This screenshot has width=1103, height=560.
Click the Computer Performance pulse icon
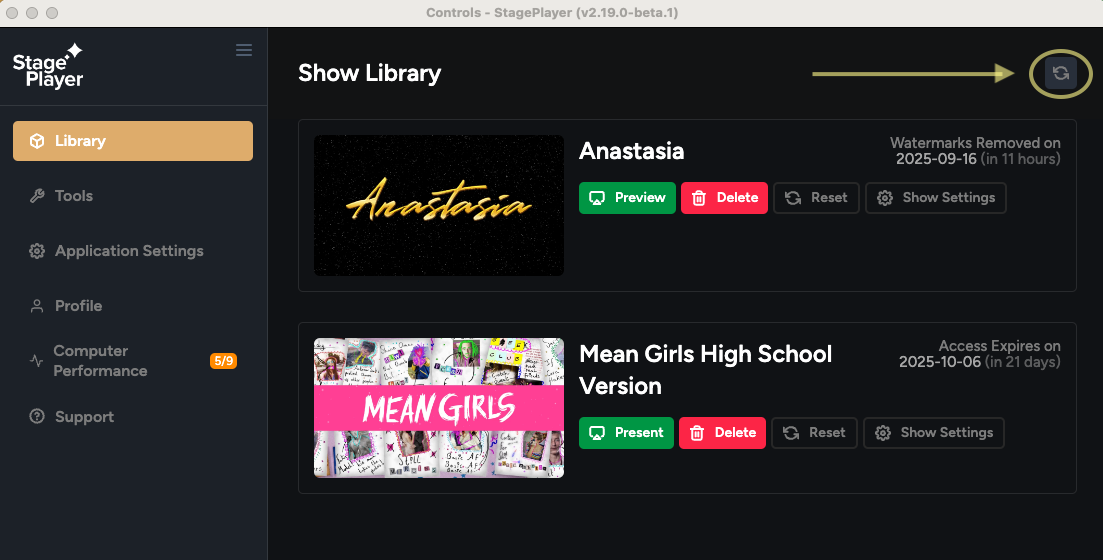(37, 362)
